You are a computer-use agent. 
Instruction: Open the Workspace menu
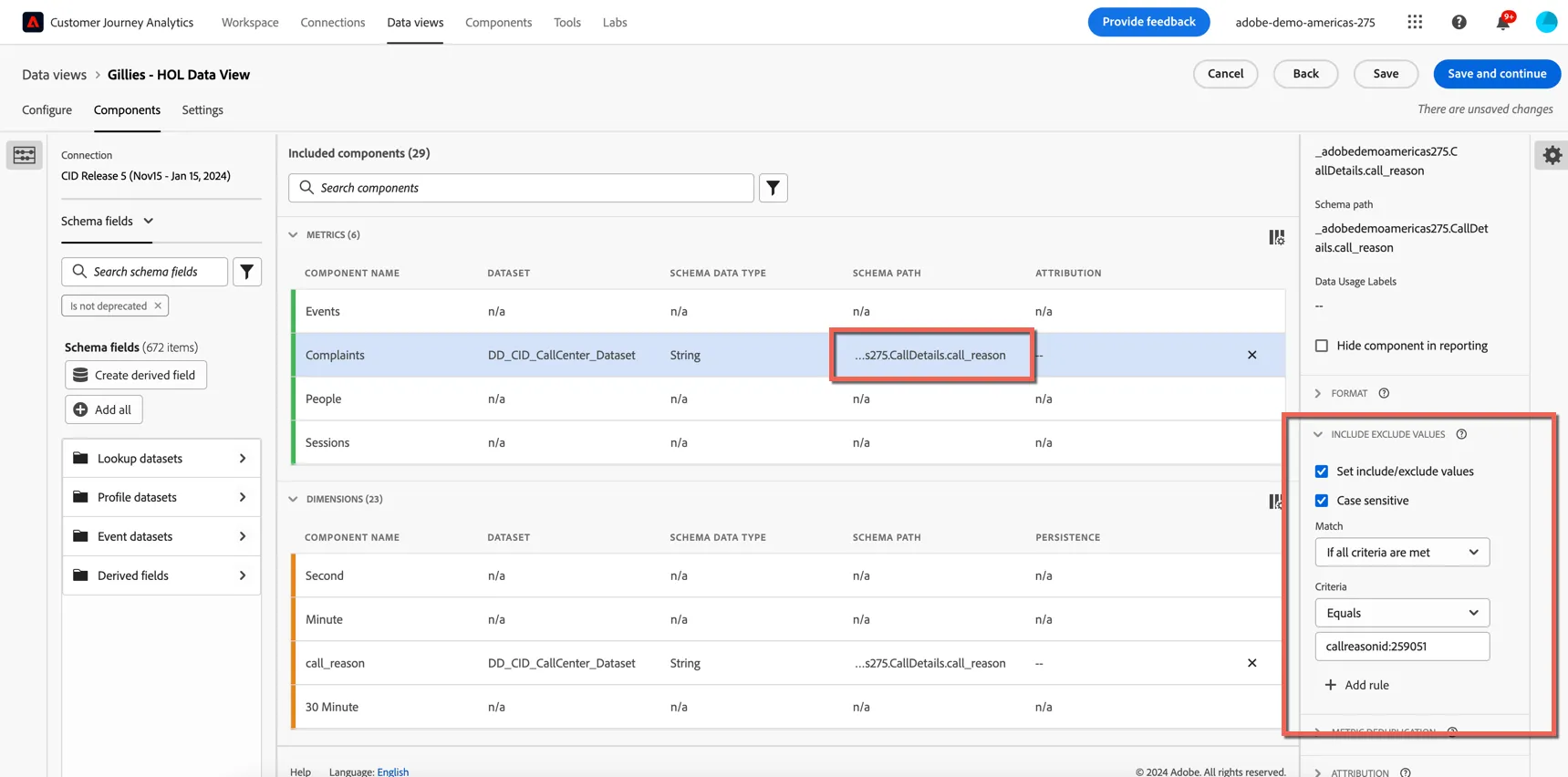(250, 22)
